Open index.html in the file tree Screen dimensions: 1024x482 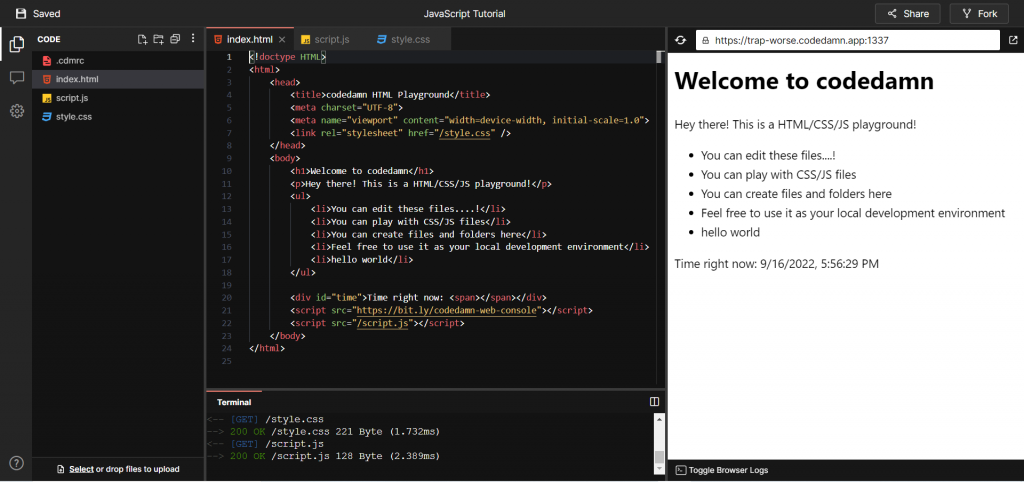click(118, 79)
